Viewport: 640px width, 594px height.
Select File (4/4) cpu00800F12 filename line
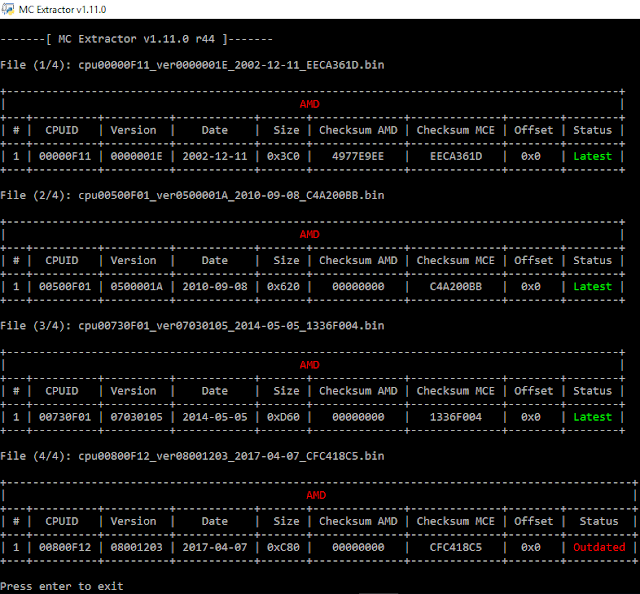192,456
